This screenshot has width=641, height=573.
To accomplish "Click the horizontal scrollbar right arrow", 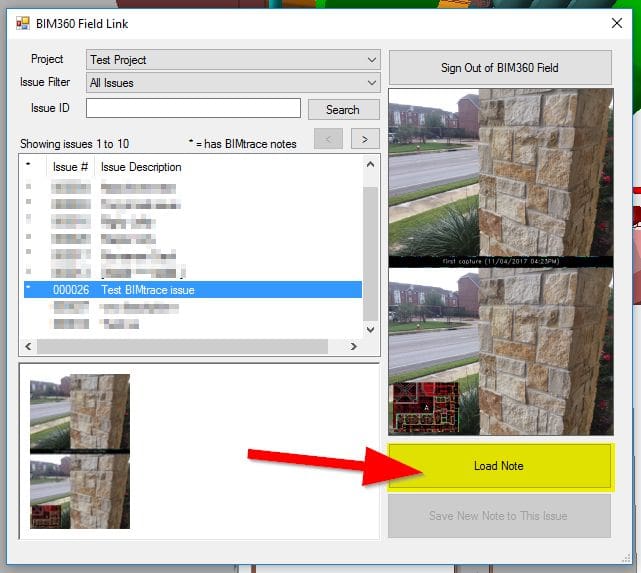I will click(x=354, y=347).
